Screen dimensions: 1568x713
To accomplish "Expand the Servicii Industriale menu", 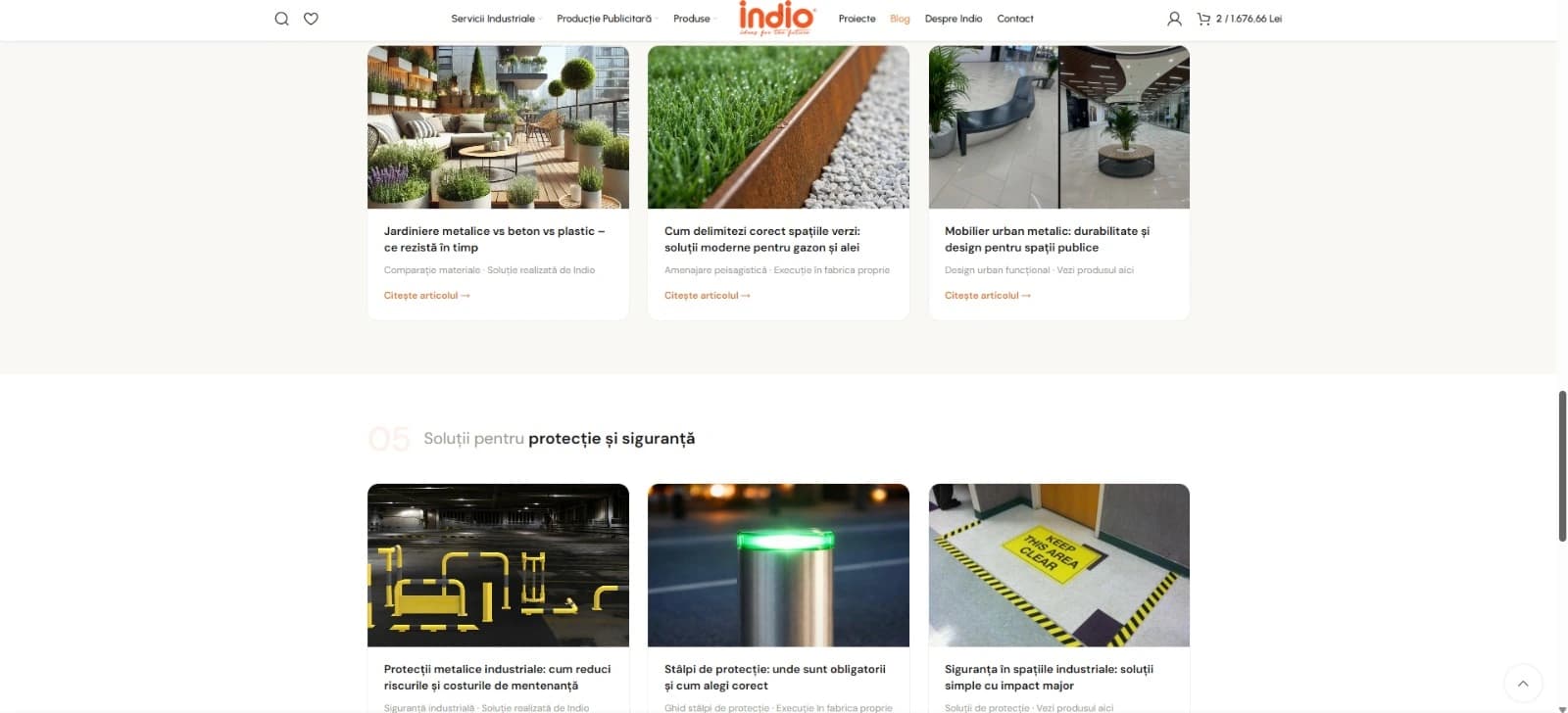I will pyautogui.click(x=496, y=19).
